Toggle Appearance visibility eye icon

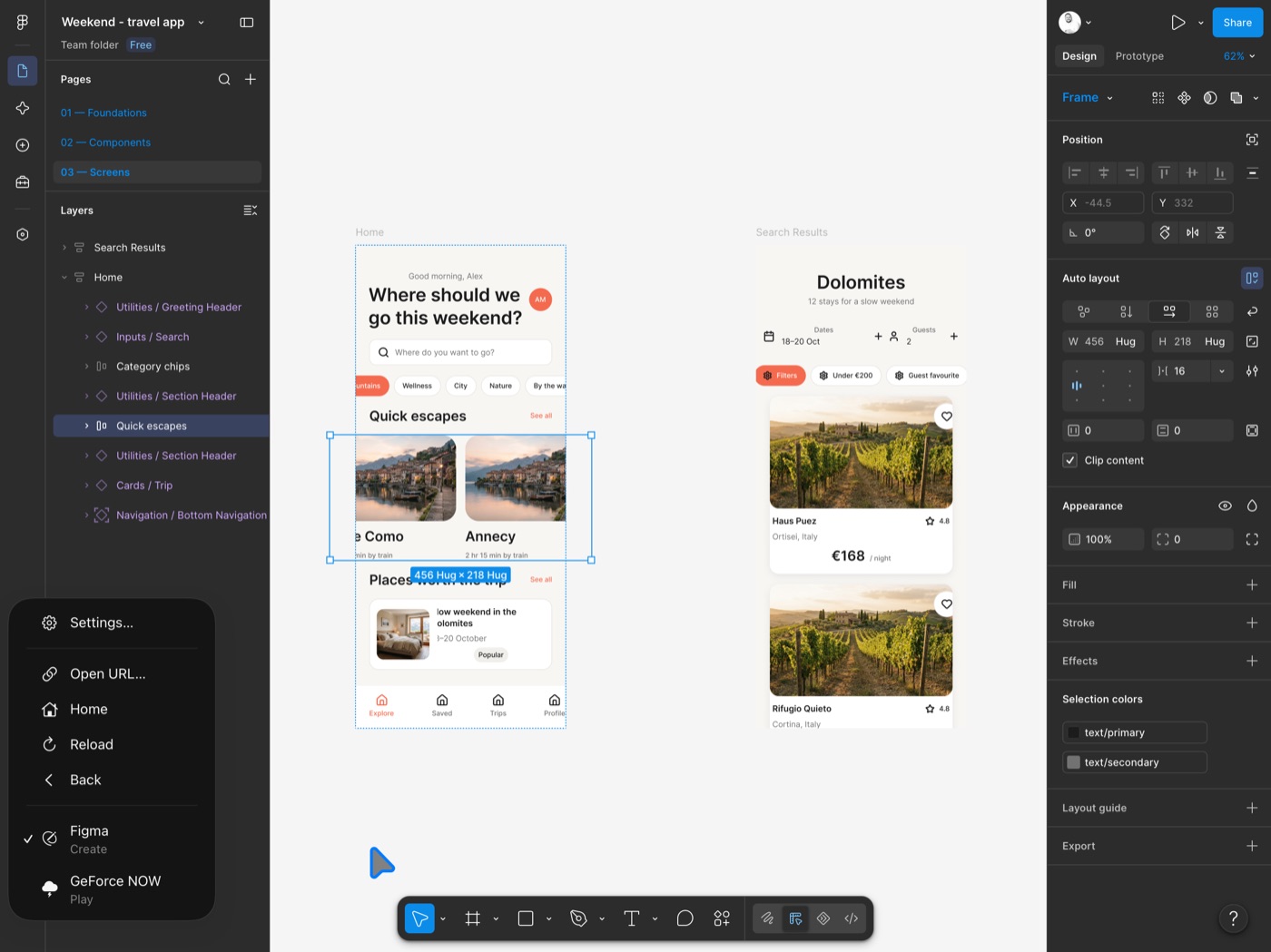click(1225, 505)
